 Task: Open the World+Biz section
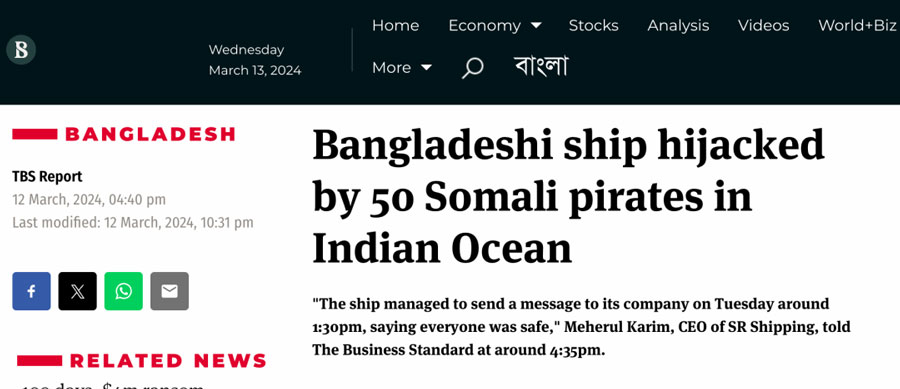pyautogui.click(x=858, y=26)
